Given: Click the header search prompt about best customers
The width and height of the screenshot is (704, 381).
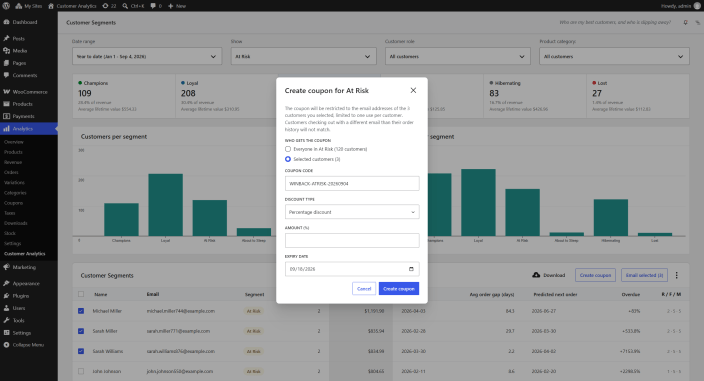Looking at the screenshot, I should click(x=615, y=22).
